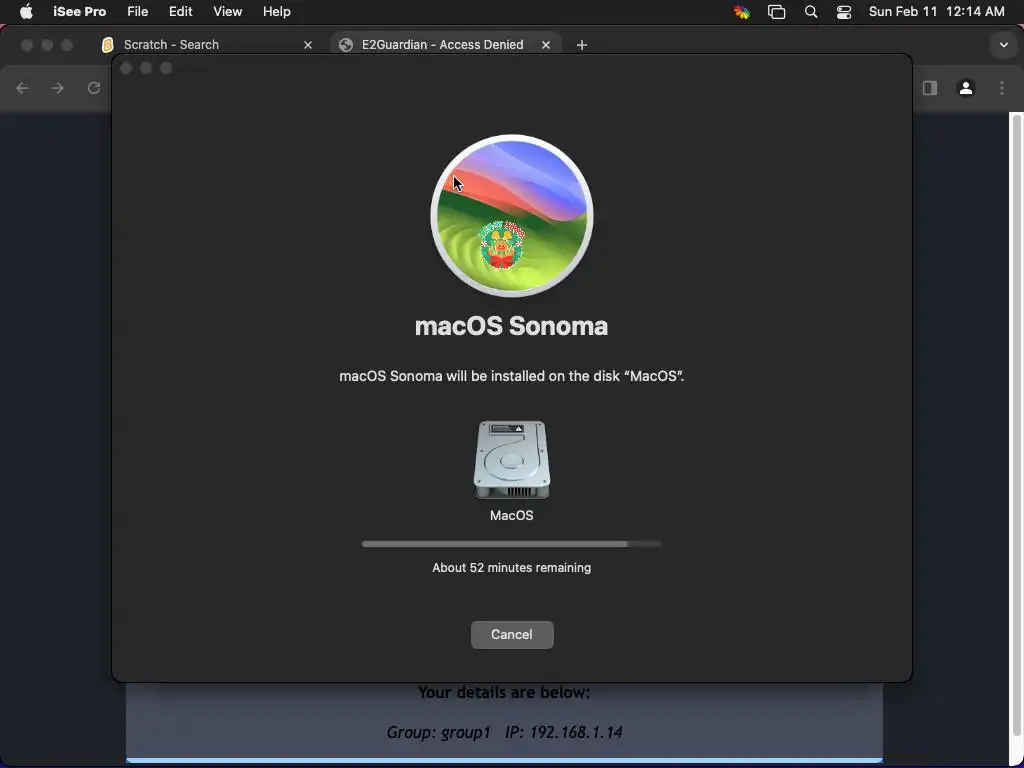
Task: Open the browser profile icon
Action: click(966, 88)
